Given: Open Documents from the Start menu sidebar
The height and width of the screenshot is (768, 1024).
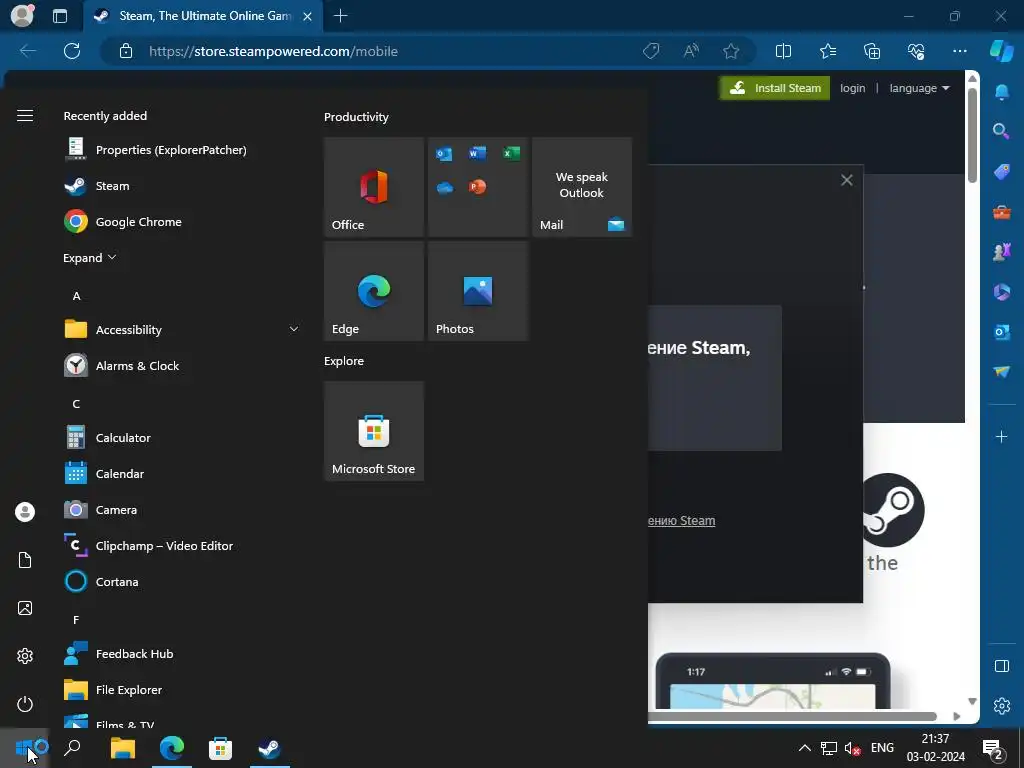Looking at the screenshot, I should point(25,560).
